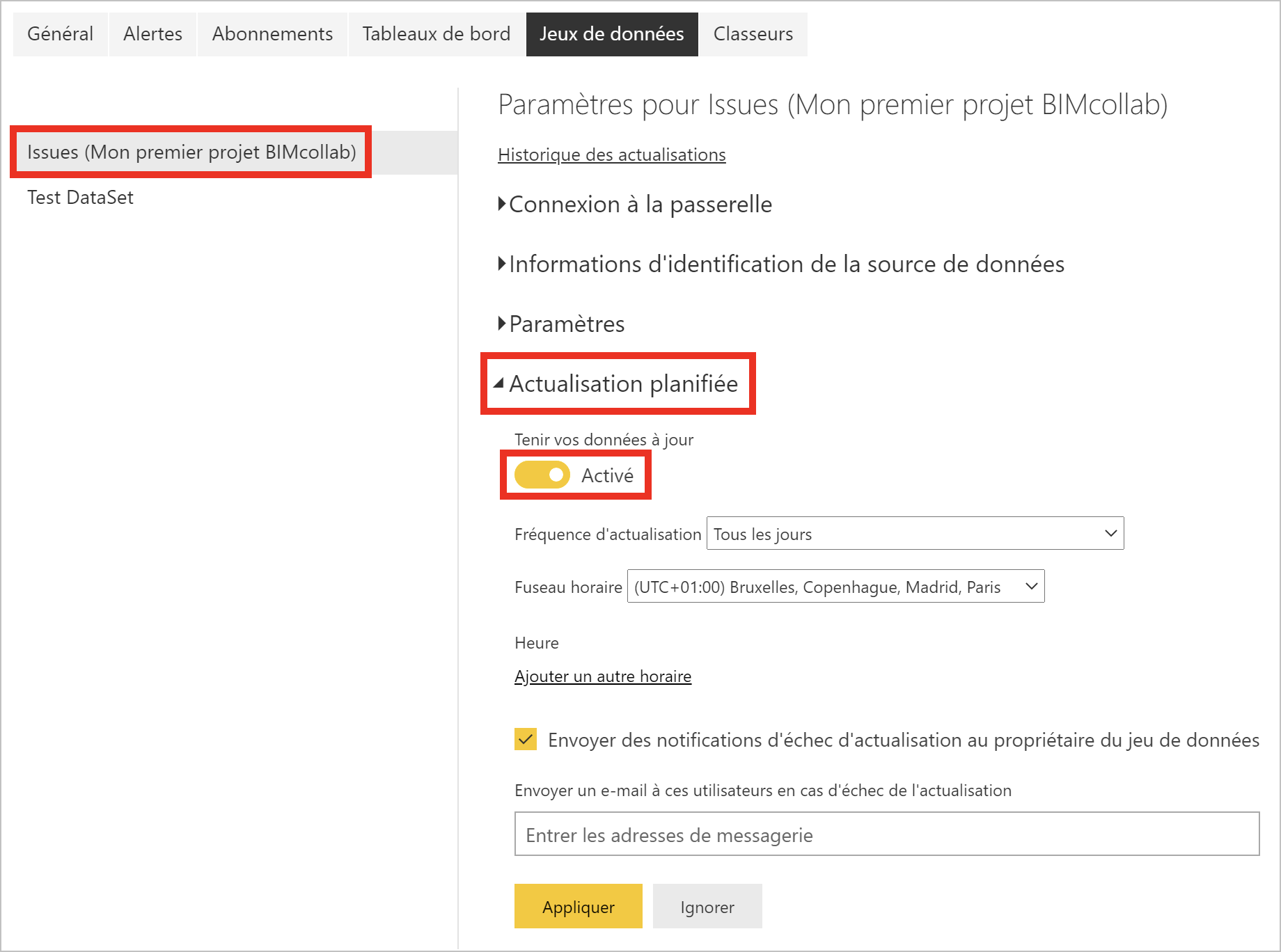
Task: Click Ajouter un autre horaire link
Action: 603,676
